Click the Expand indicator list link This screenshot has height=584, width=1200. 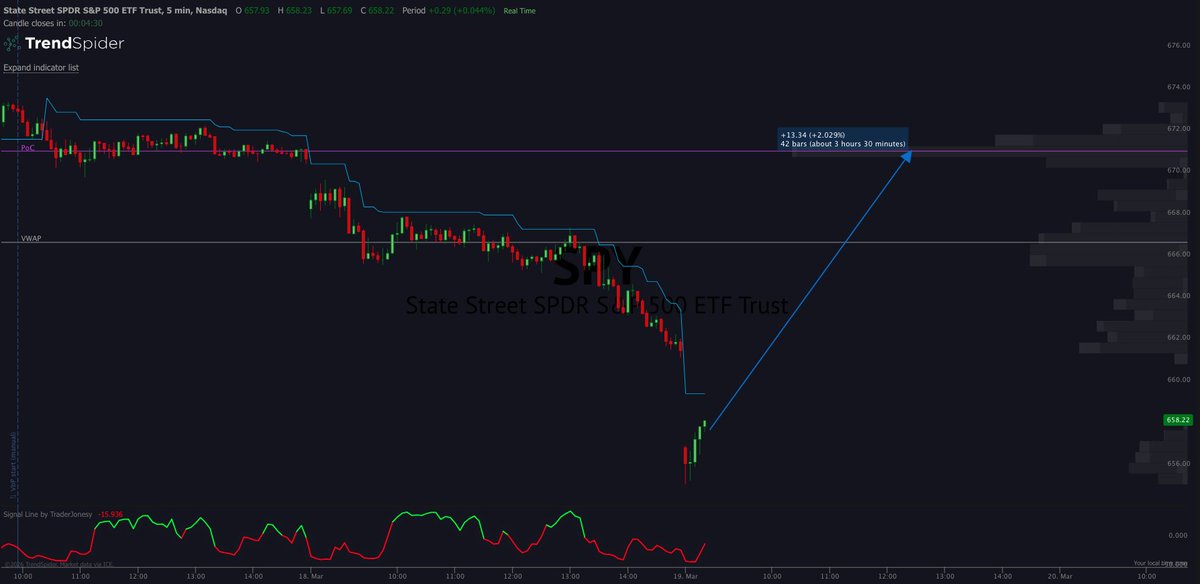point(41,68)
